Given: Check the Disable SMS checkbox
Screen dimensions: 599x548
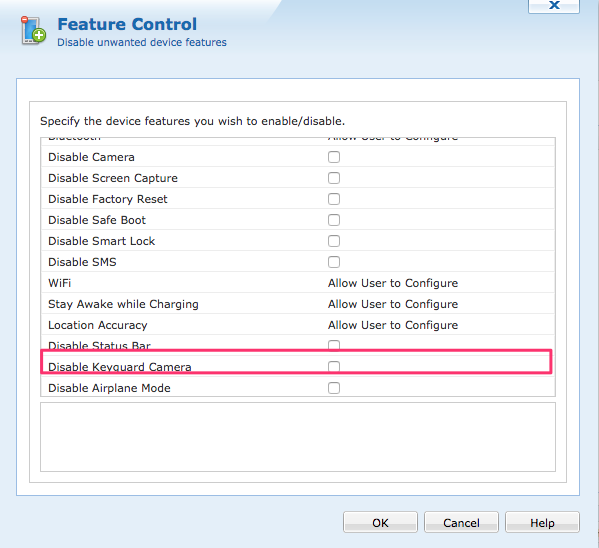Looking at the screenshot, I should click(334, 262).
